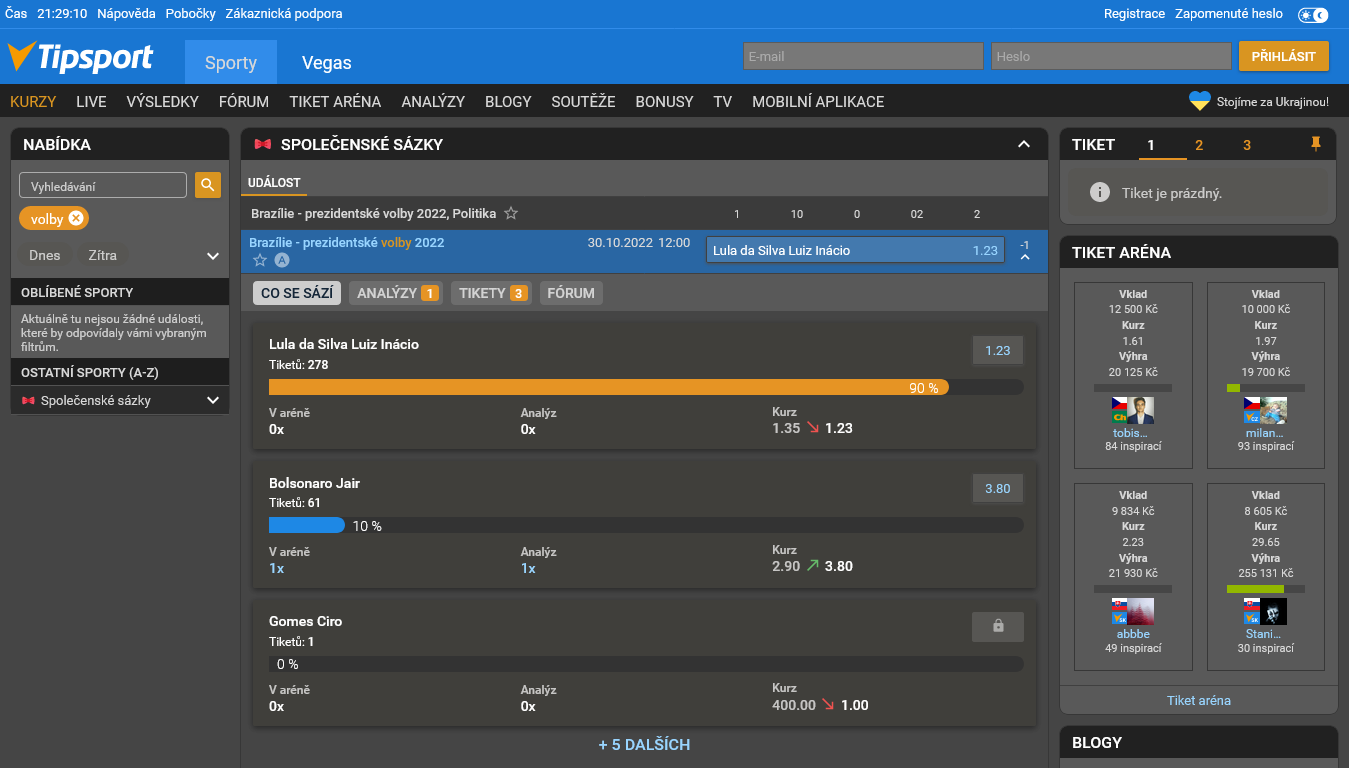The height and width of the screenshot is (768, 1349).
Task: Toggle the dark mode switch
Action: click(x=1313, y=14)
